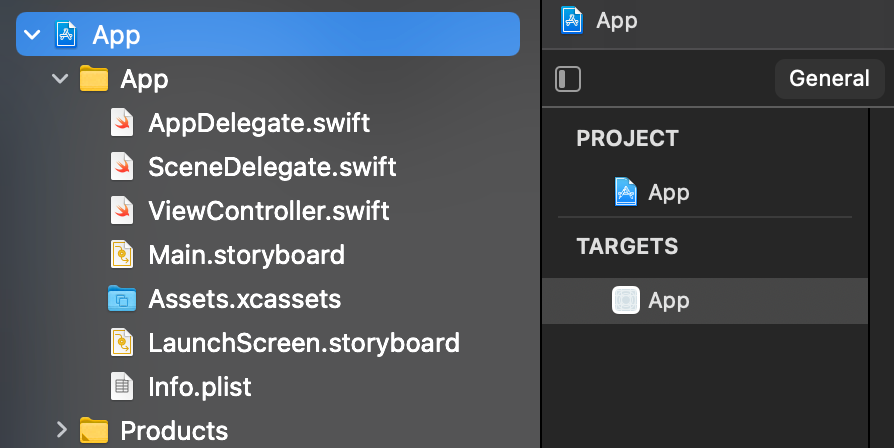Image resolution: width=894 pixels, height=448 pixels.
Task: Collapse the yellow App folder group
Action: tap(60, 79)
